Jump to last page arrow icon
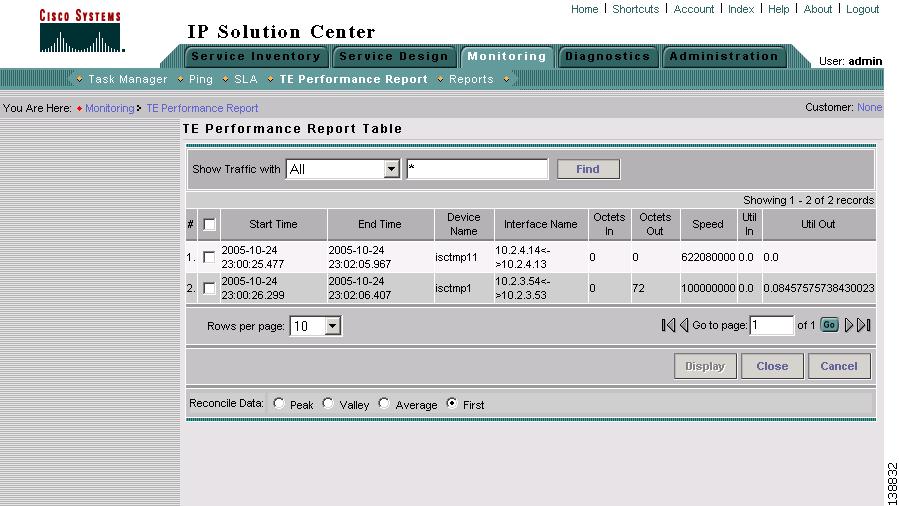Viewport: 899px width, 506px height. coord(864,325)
